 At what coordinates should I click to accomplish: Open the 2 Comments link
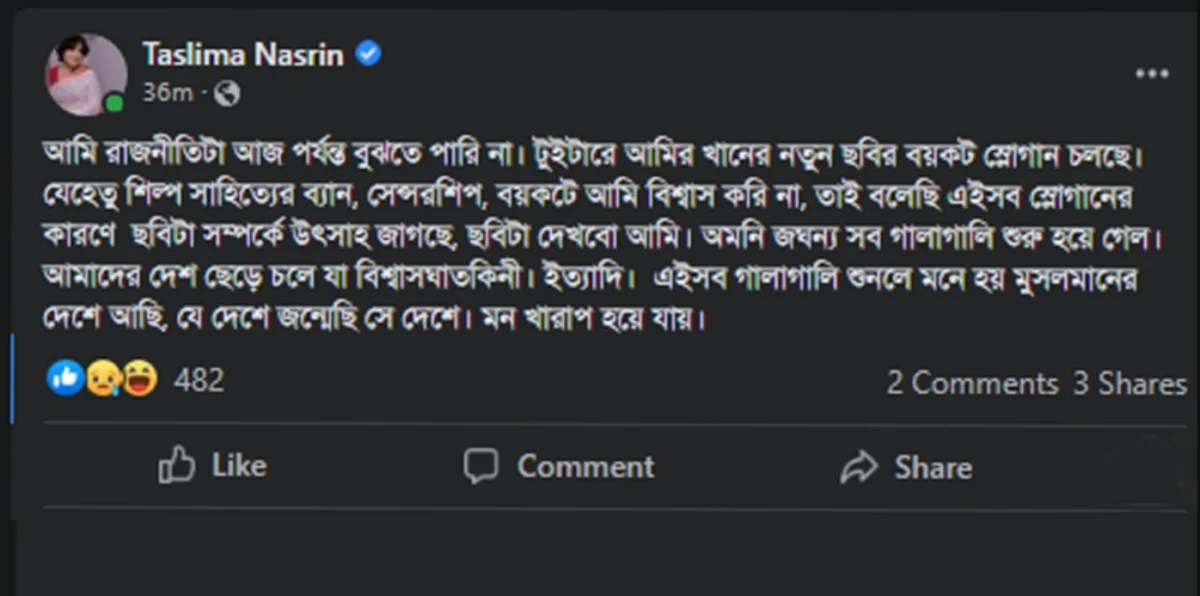click(972, 383)
